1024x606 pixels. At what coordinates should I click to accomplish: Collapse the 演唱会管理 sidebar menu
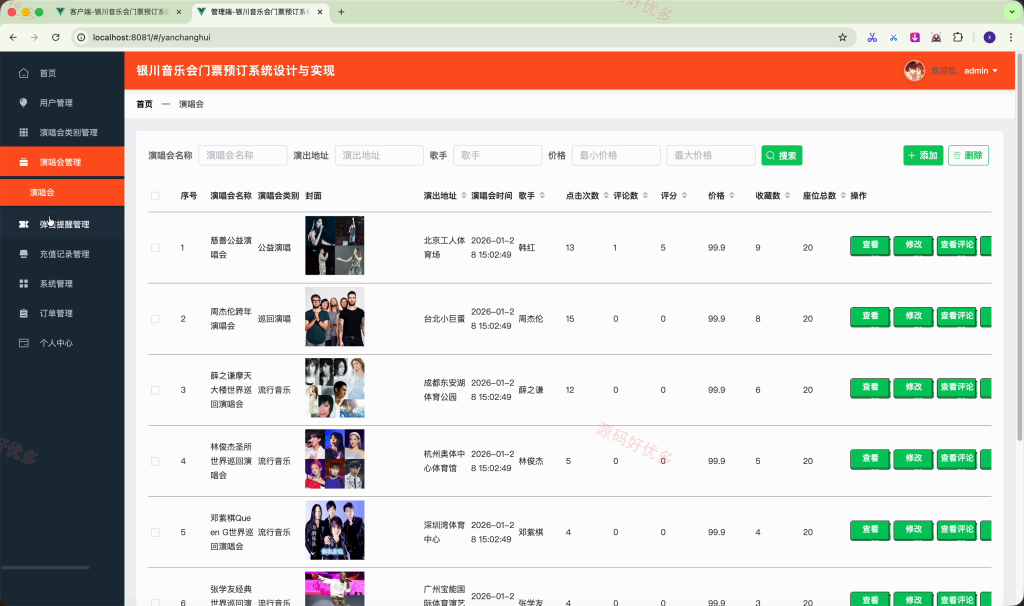[x=62, y=162]
